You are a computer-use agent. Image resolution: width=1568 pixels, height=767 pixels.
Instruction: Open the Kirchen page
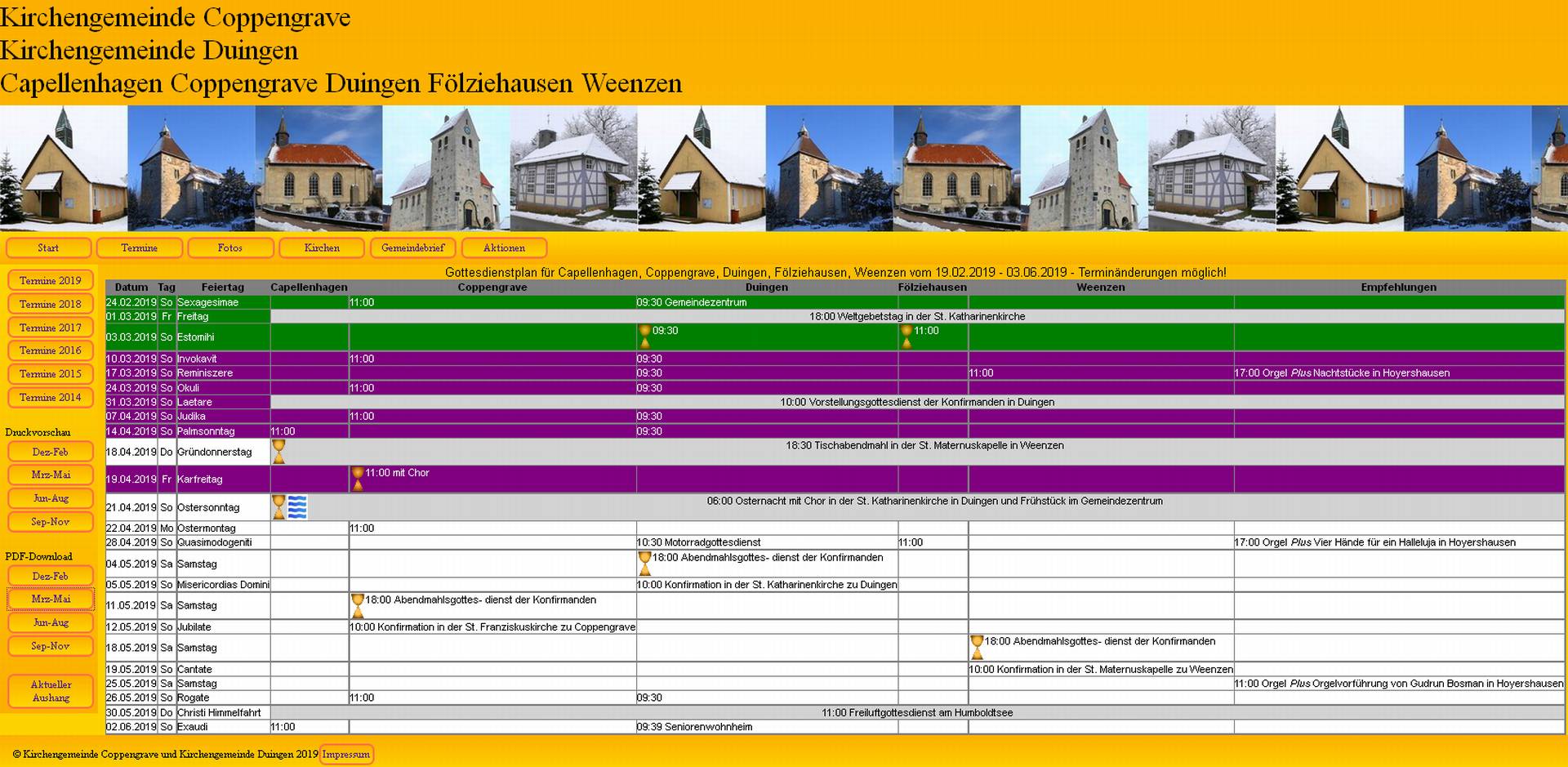[322, 247]
